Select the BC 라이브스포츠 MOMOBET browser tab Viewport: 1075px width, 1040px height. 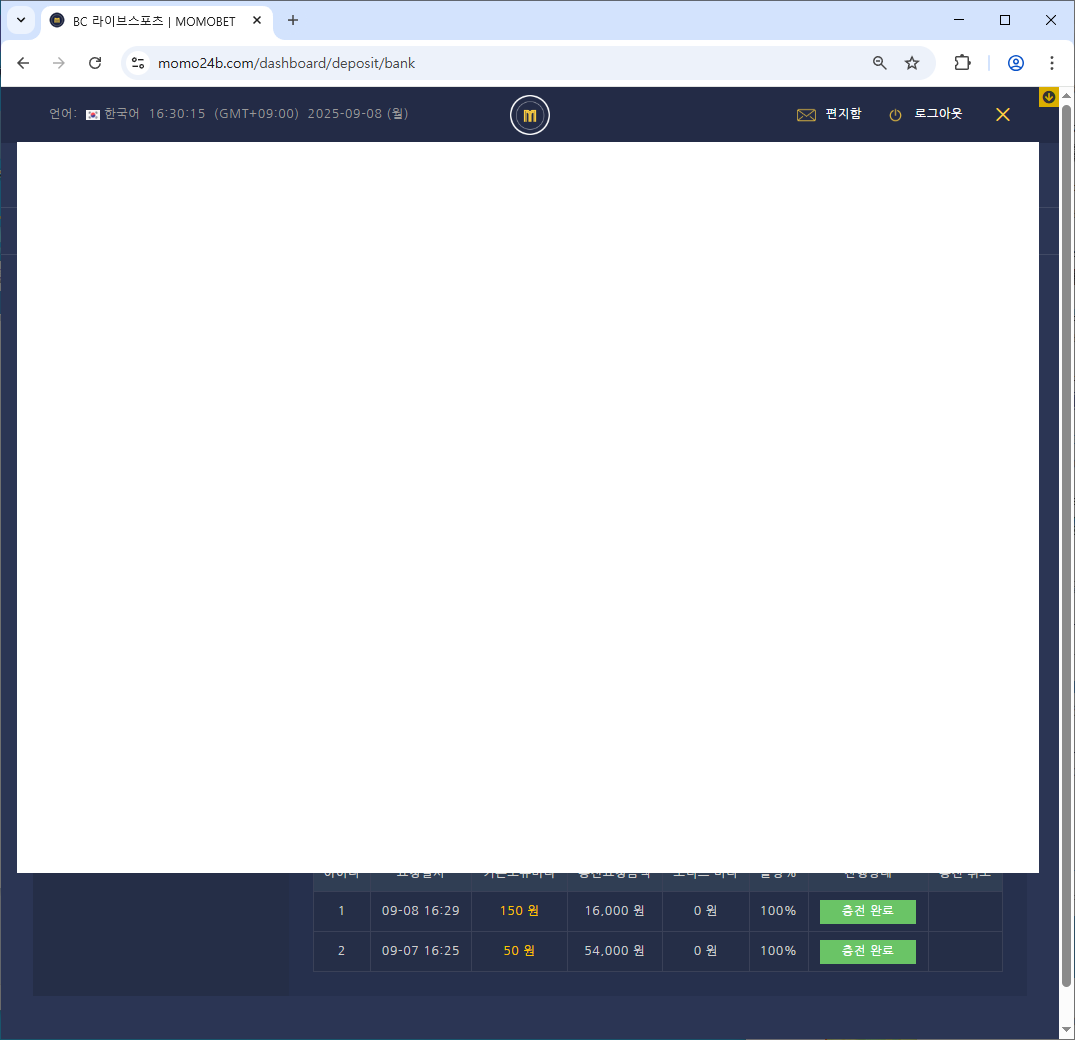click(150, 21)
